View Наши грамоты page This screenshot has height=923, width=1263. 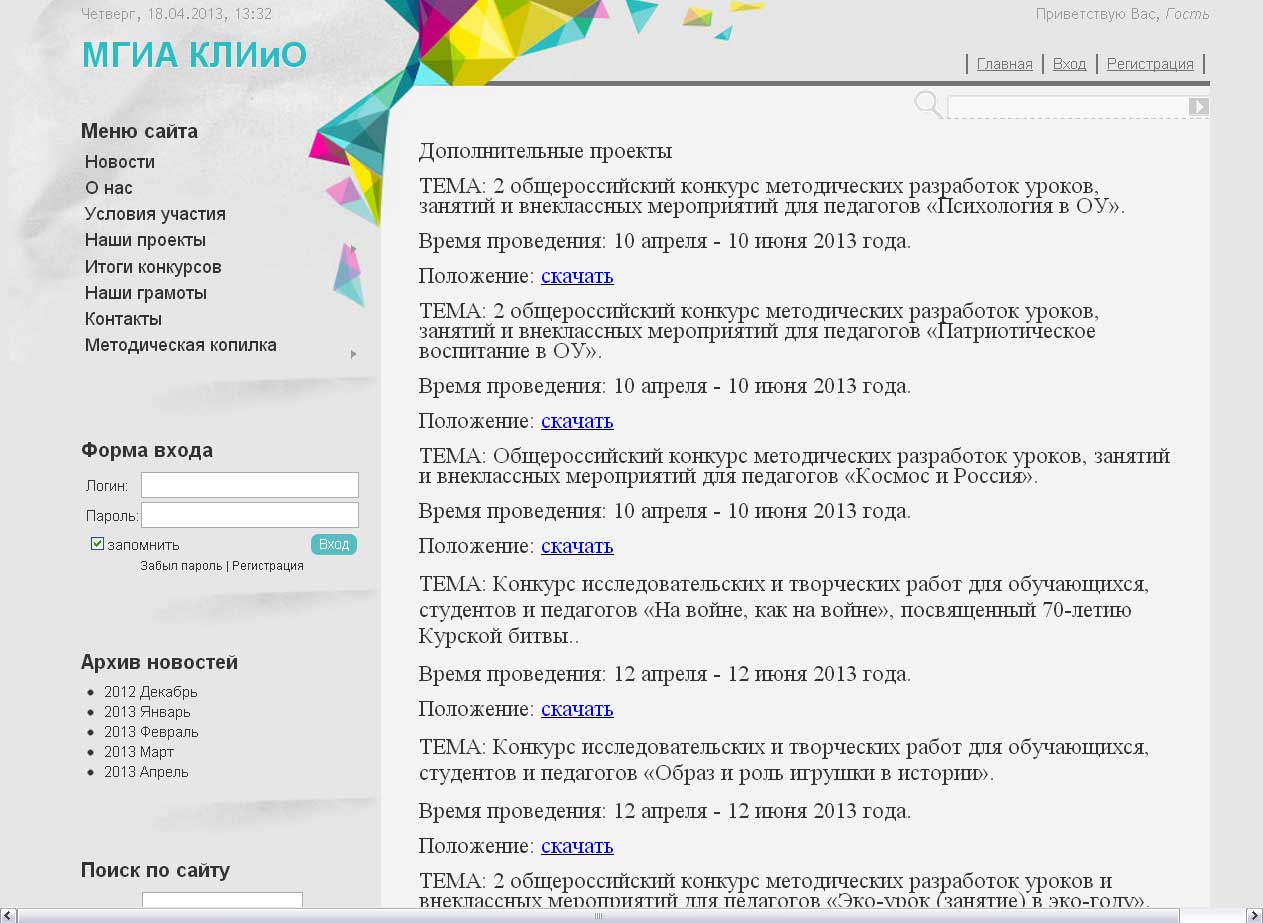pyautogui.click(x=146, y=293)
